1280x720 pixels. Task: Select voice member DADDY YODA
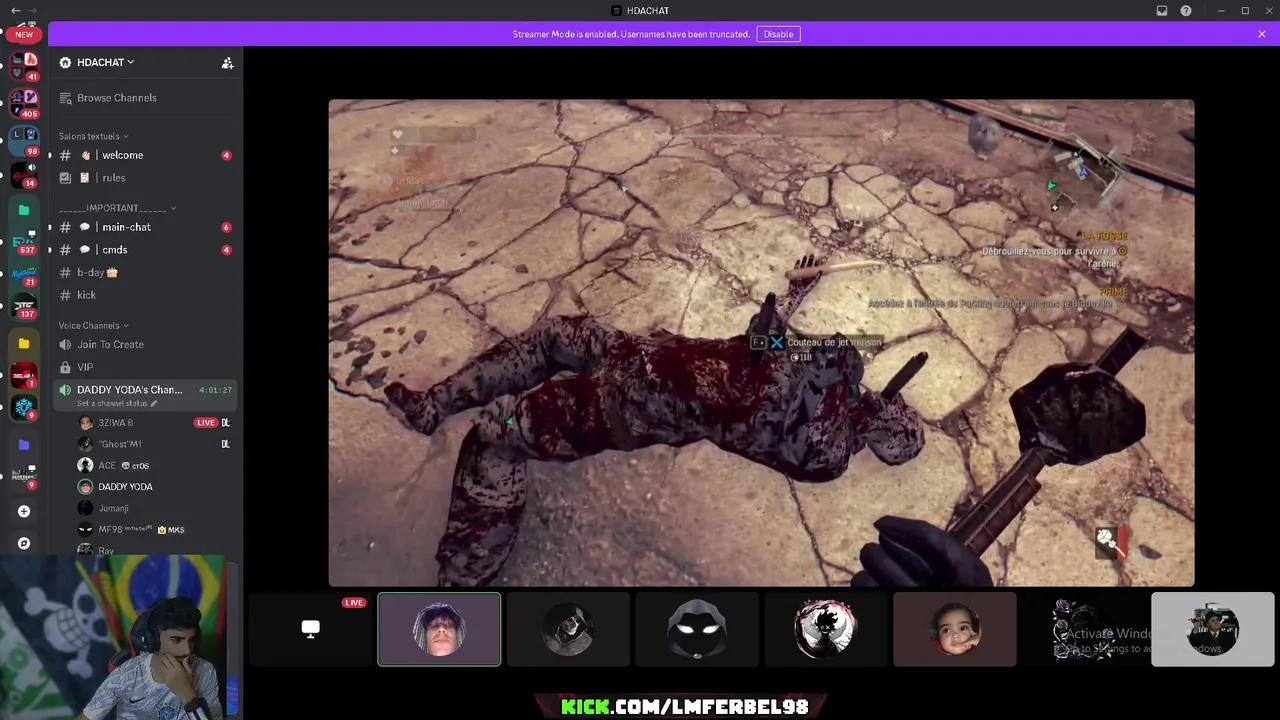pos(153,487)
